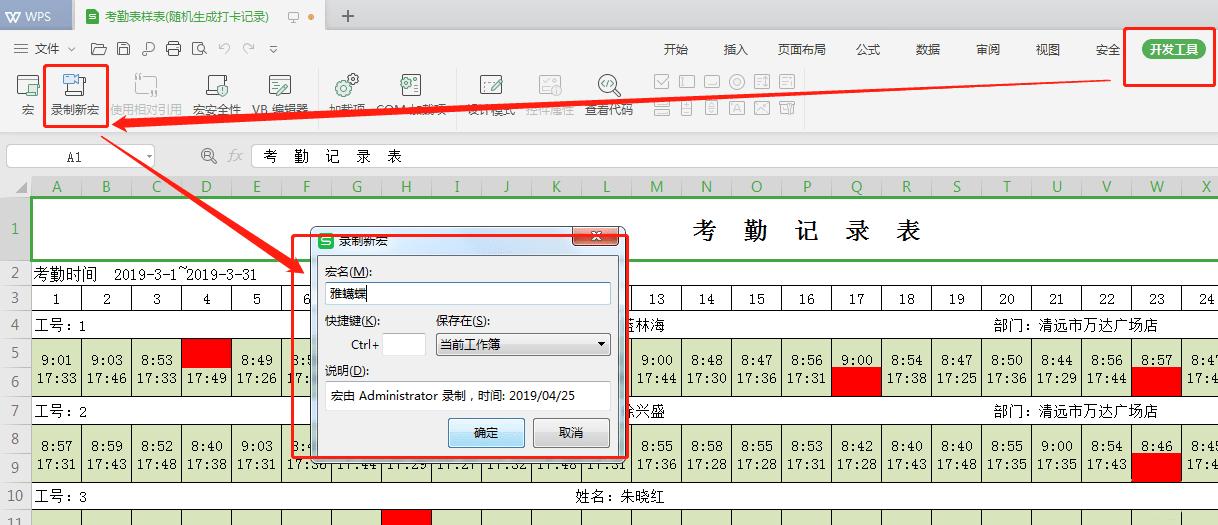This screenshot has height=525, width=1218.
Task: Select column header D
Action: click(x=207, y=187)
